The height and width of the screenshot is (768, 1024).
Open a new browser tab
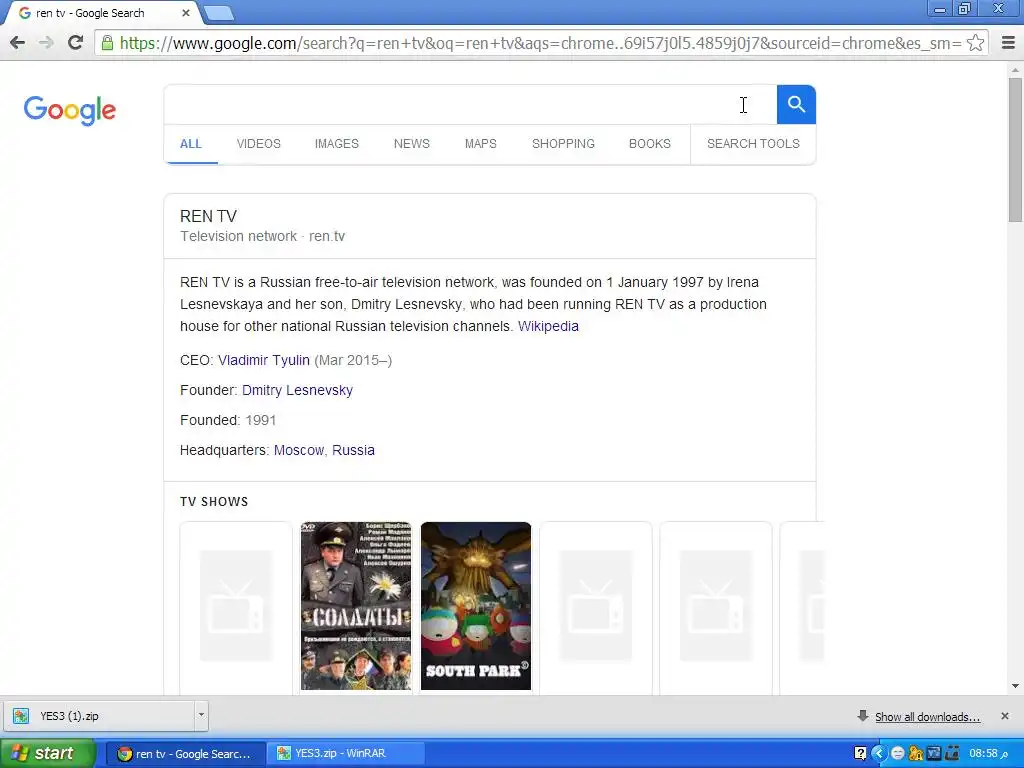pos(219,13)
